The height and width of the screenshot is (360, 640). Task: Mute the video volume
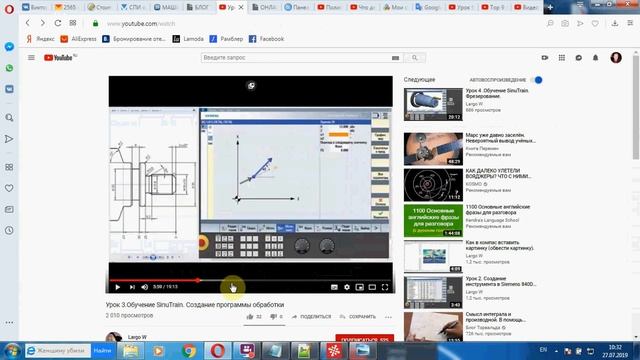(144, 287)
